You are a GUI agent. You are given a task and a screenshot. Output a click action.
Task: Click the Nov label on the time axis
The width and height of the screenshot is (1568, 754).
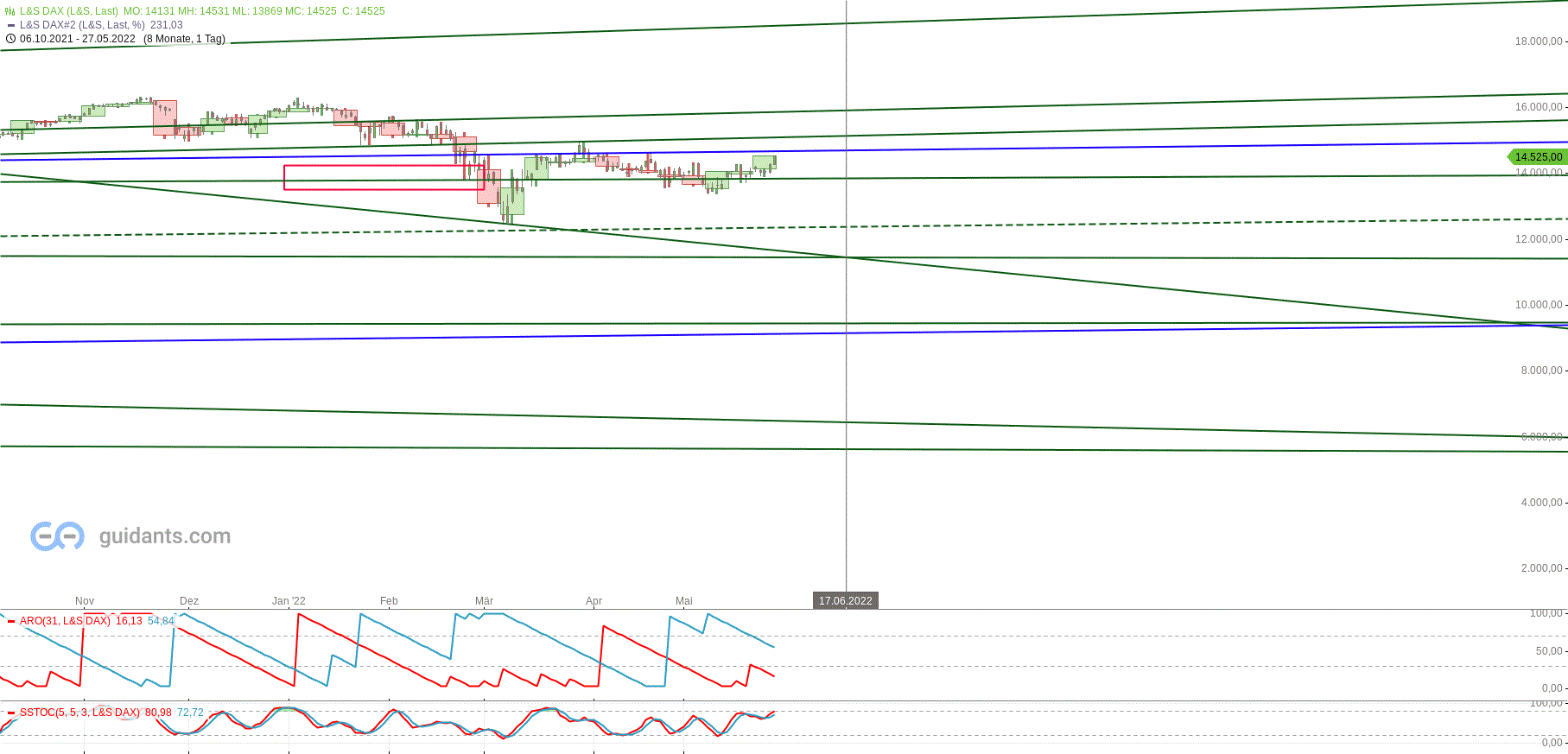(85, 601)
